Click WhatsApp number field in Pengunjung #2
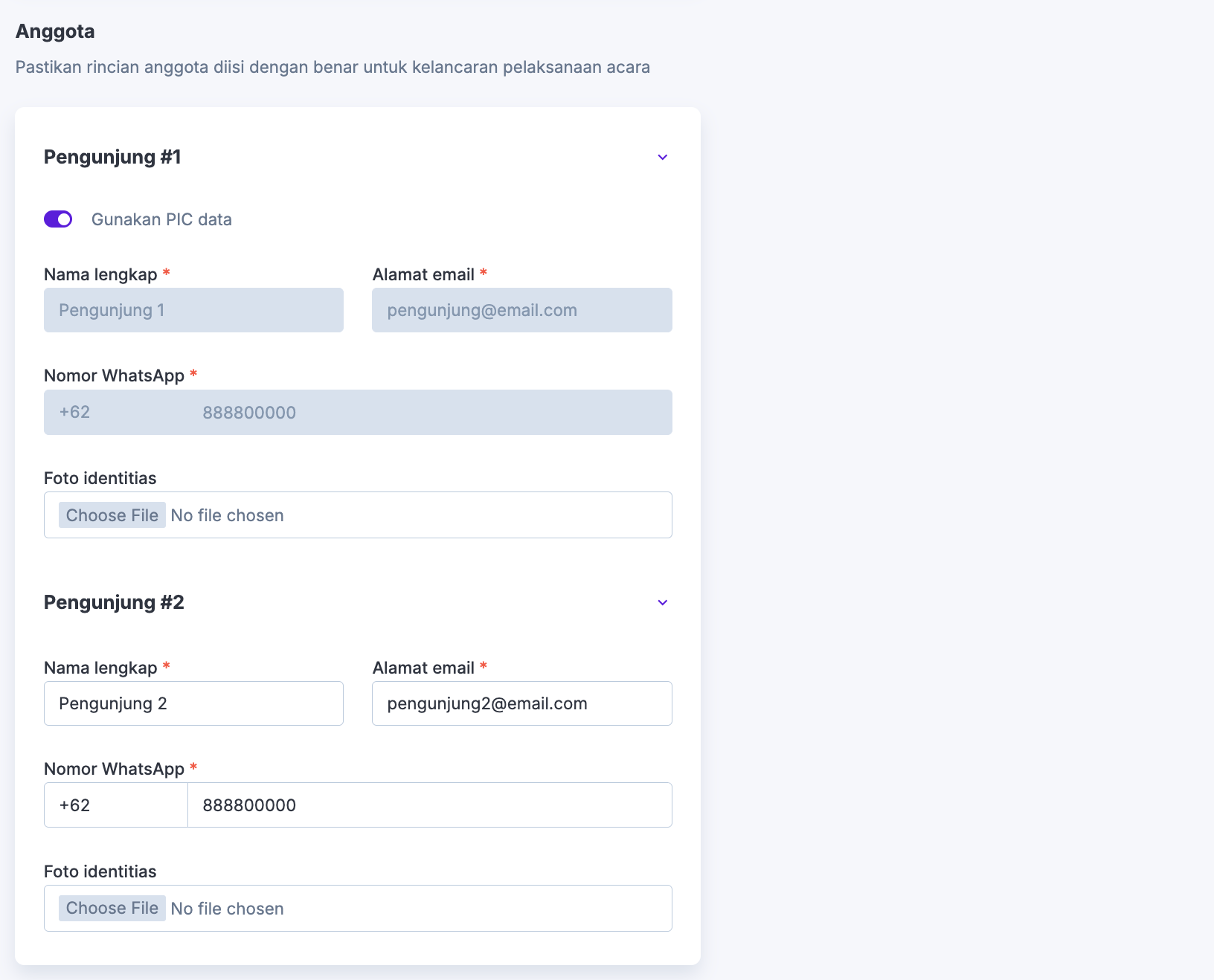Image resolution: width=1214 pixels, height=980 pixels. coord(429,805)
